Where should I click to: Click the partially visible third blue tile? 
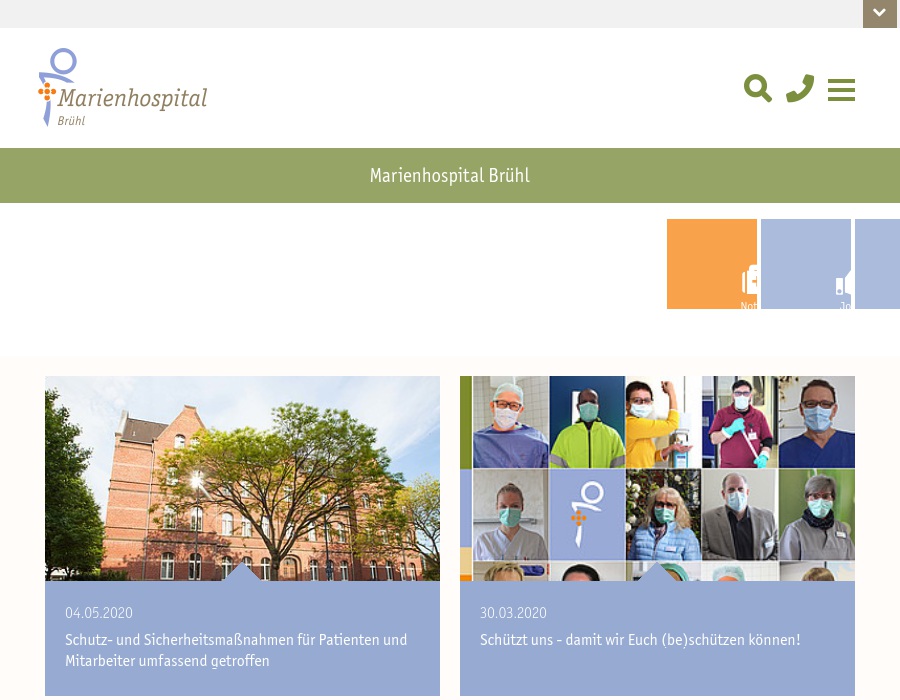tap(877, 264)
